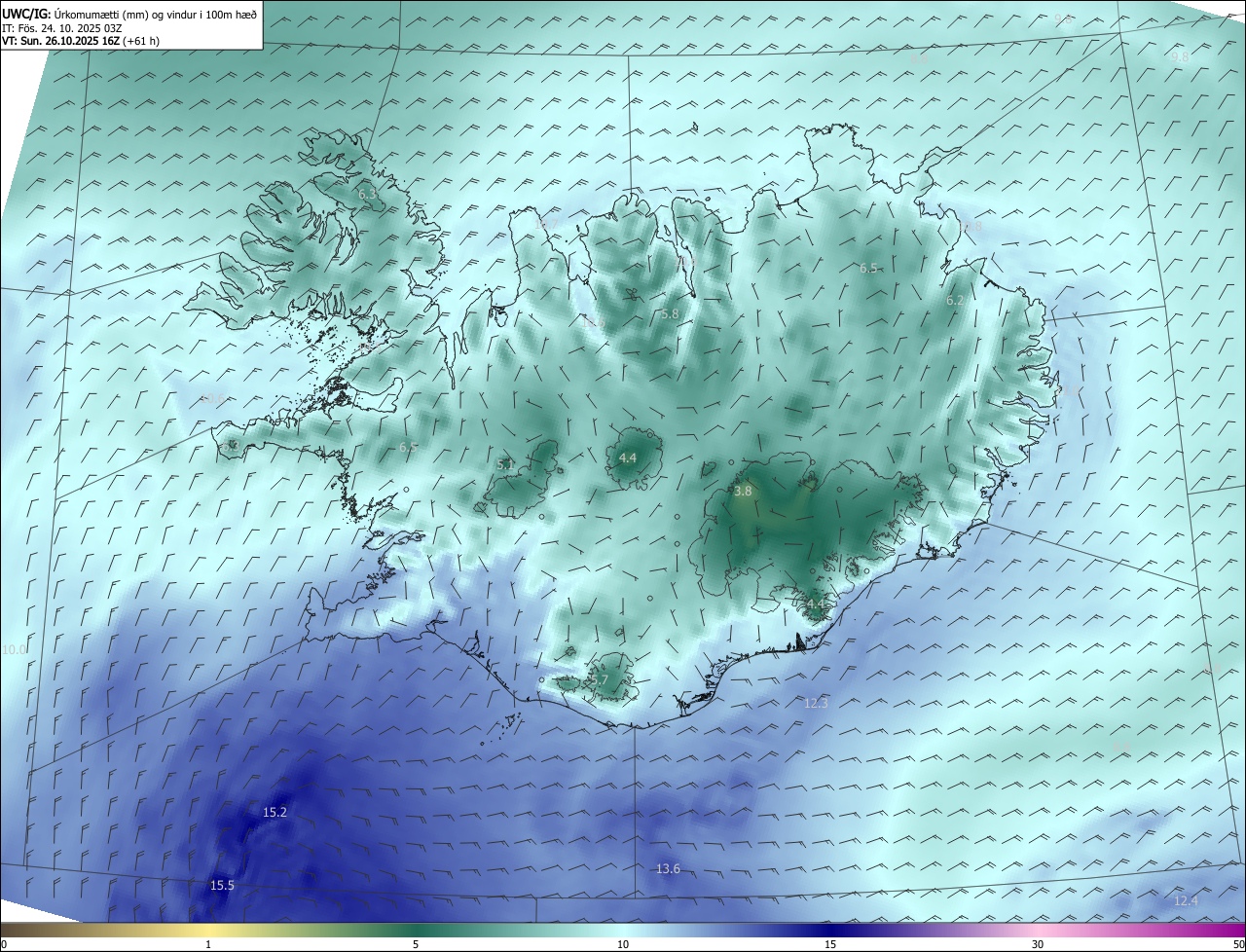Screen dimensions: 1246x952
Task: Click the 4.4 value near the southeast coast
Action: tap(815, 604)
